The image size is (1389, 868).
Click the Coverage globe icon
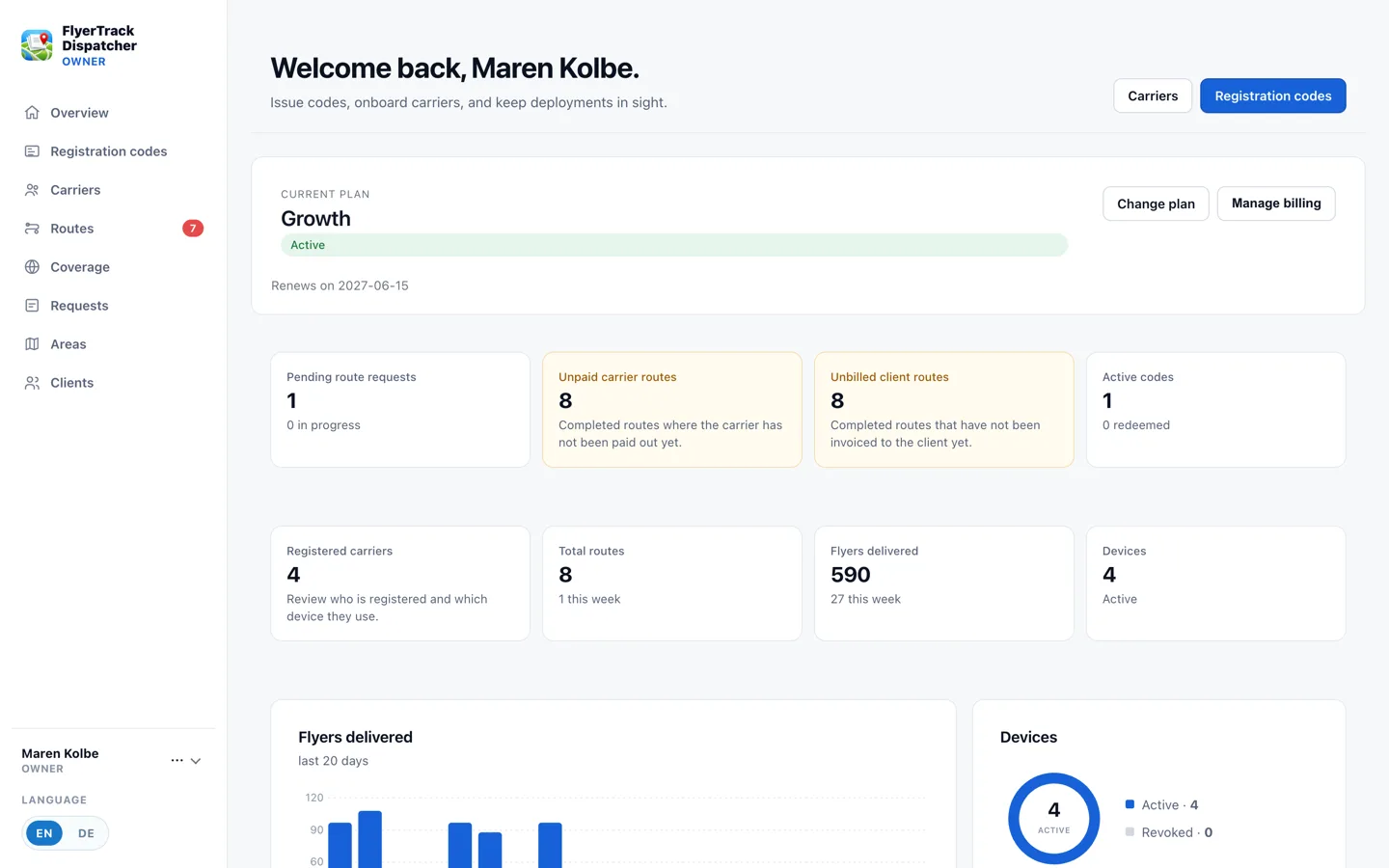point(32,267)
